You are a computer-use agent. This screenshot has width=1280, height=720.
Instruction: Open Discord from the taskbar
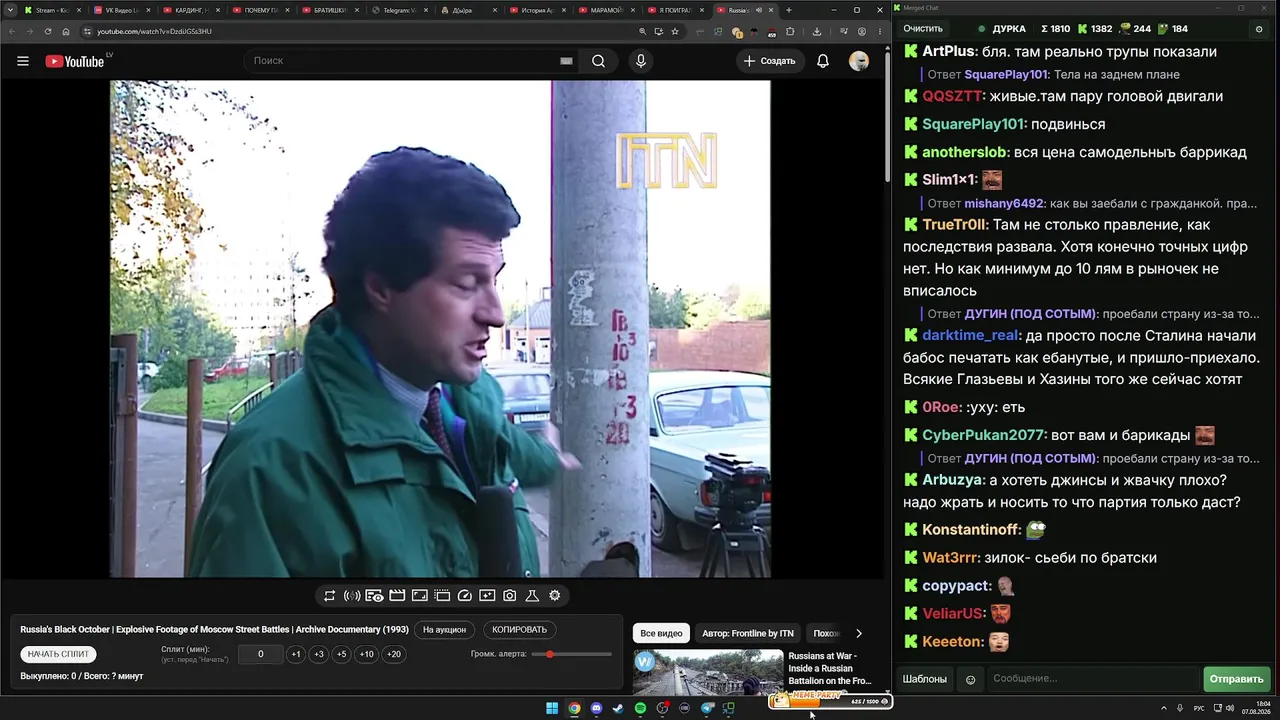(597, 709)
